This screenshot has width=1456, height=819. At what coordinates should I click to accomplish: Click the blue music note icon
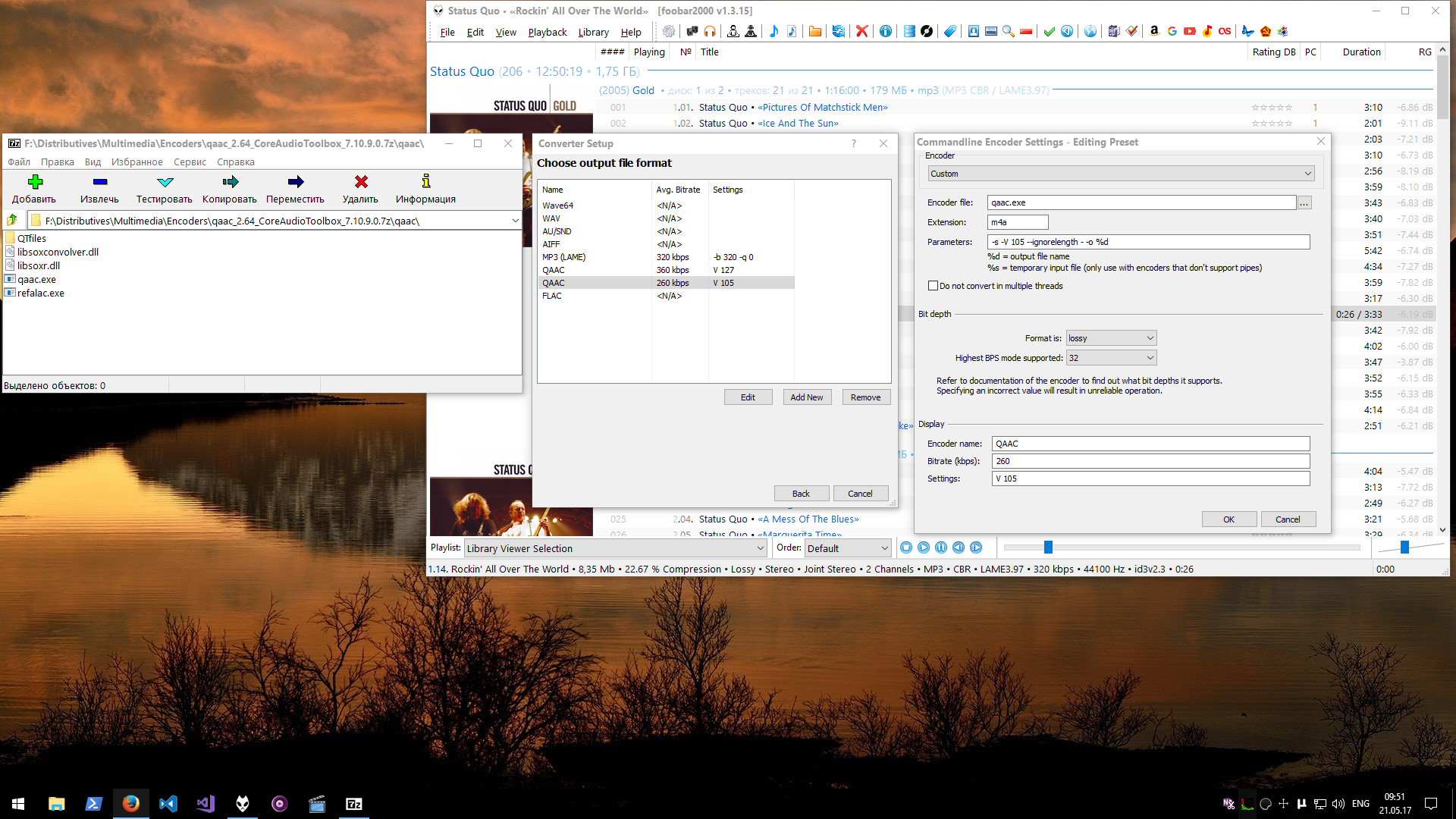(773, 31)
